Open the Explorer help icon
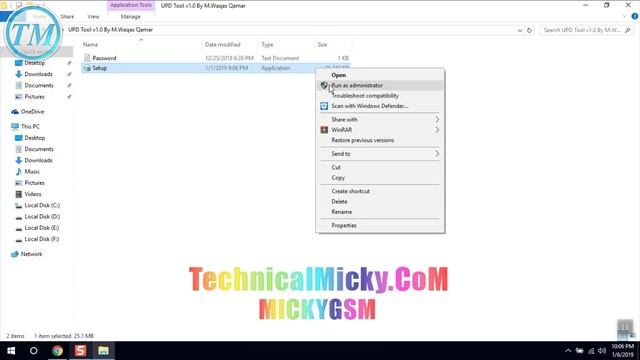 click(635, 16)
